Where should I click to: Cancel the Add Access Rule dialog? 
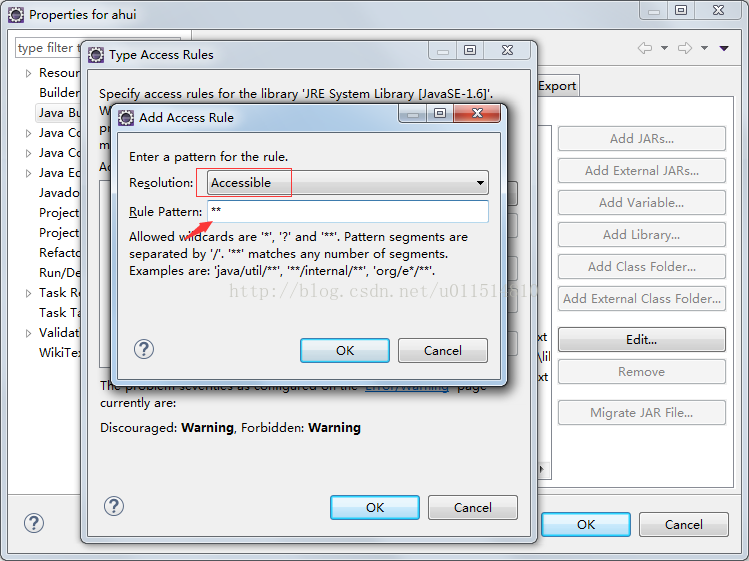443,351
